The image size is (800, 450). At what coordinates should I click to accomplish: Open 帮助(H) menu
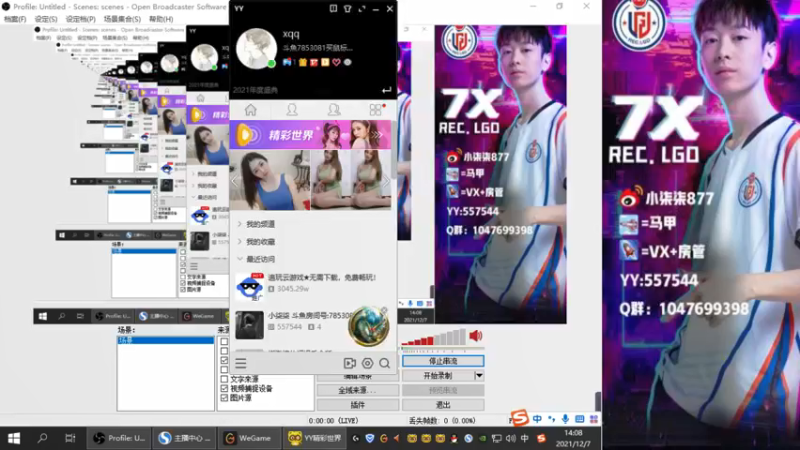click(161, 19)
